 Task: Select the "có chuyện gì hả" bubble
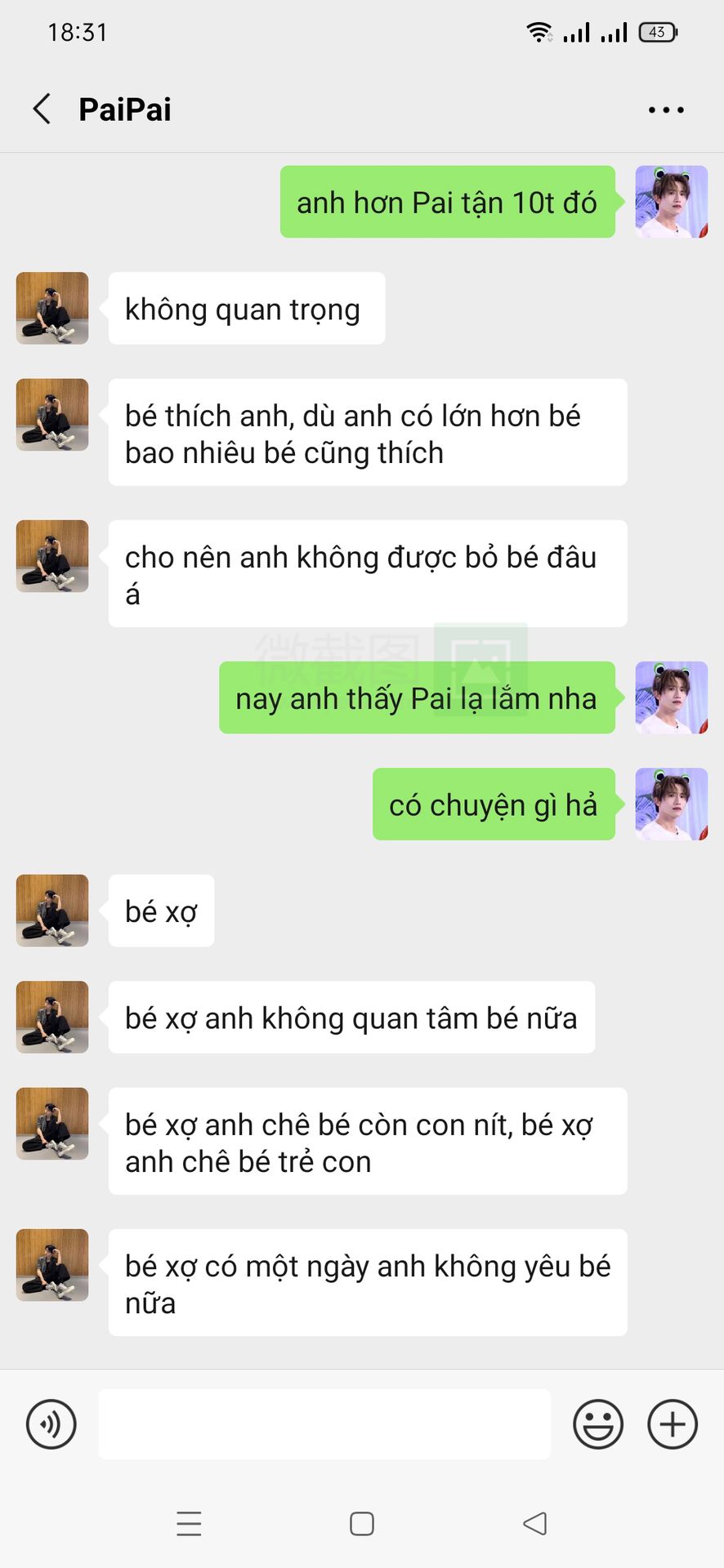point(494,804)
